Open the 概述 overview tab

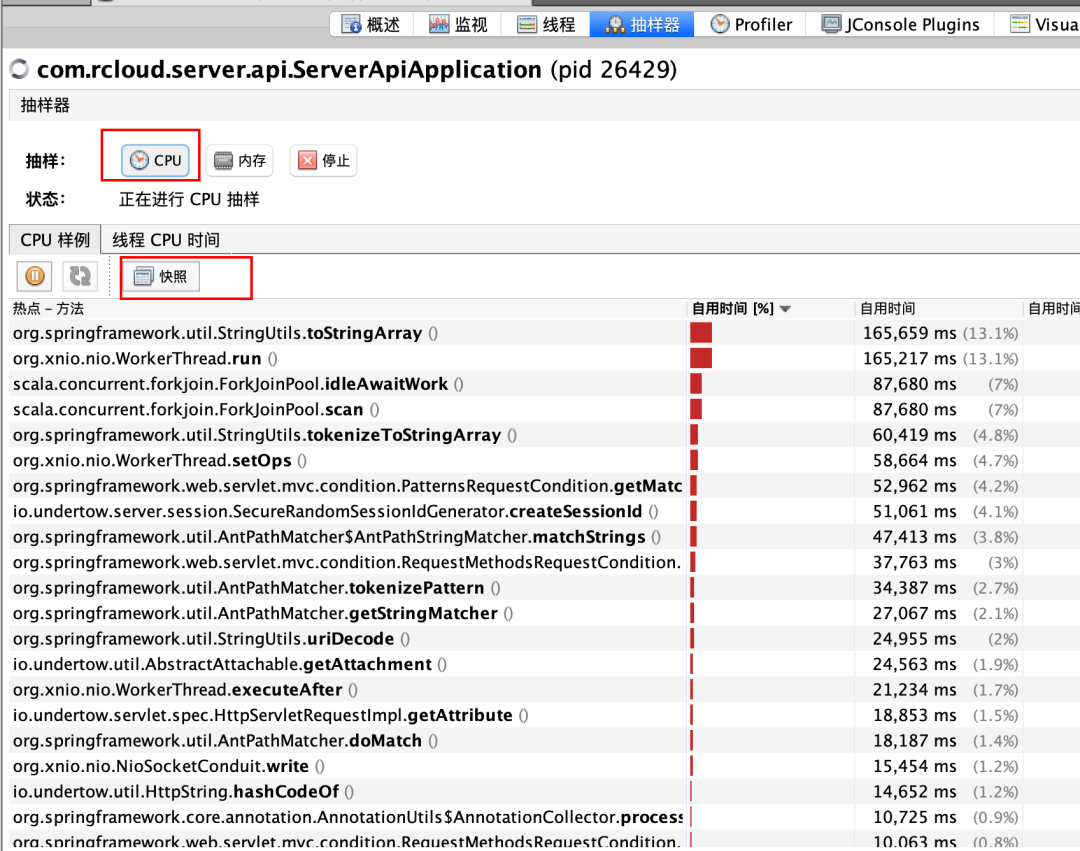pos(371,24)
